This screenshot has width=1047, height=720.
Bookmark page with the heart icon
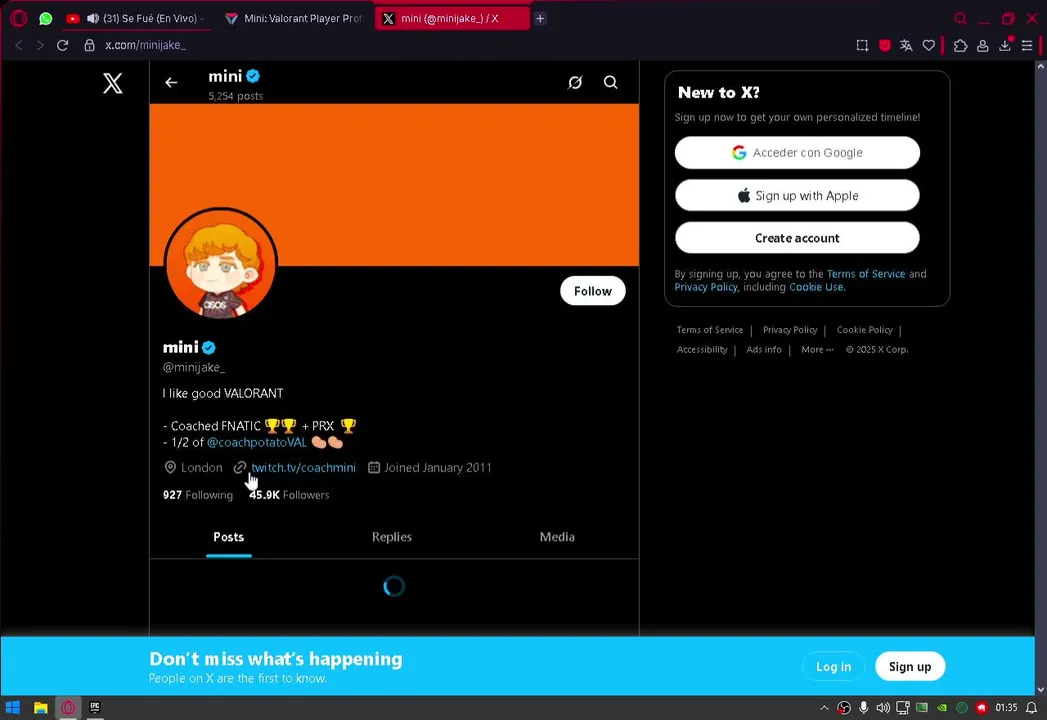(x=928, y=45)
